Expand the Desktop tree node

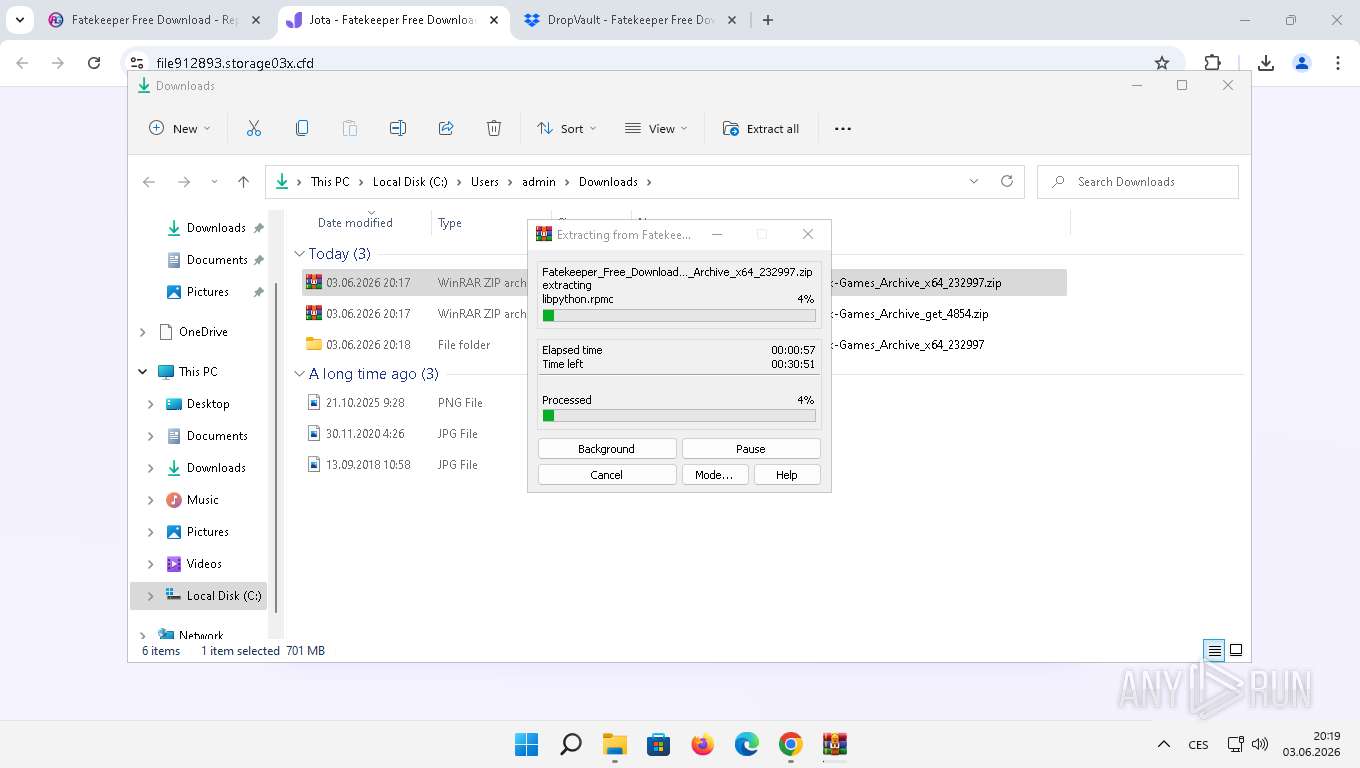151,404
